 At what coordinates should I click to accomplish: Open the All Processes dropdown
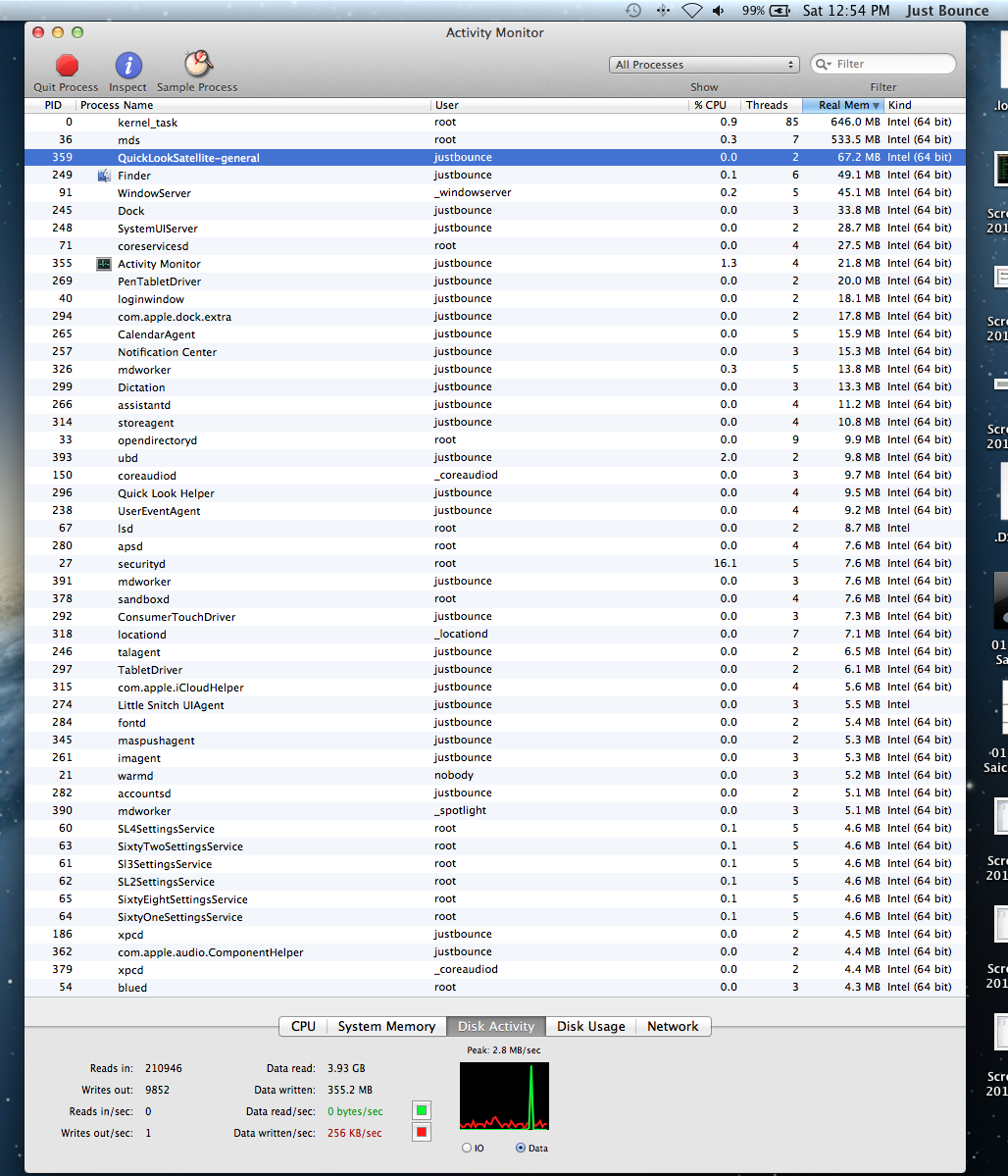pyautogui.click(x=703, y=65)
